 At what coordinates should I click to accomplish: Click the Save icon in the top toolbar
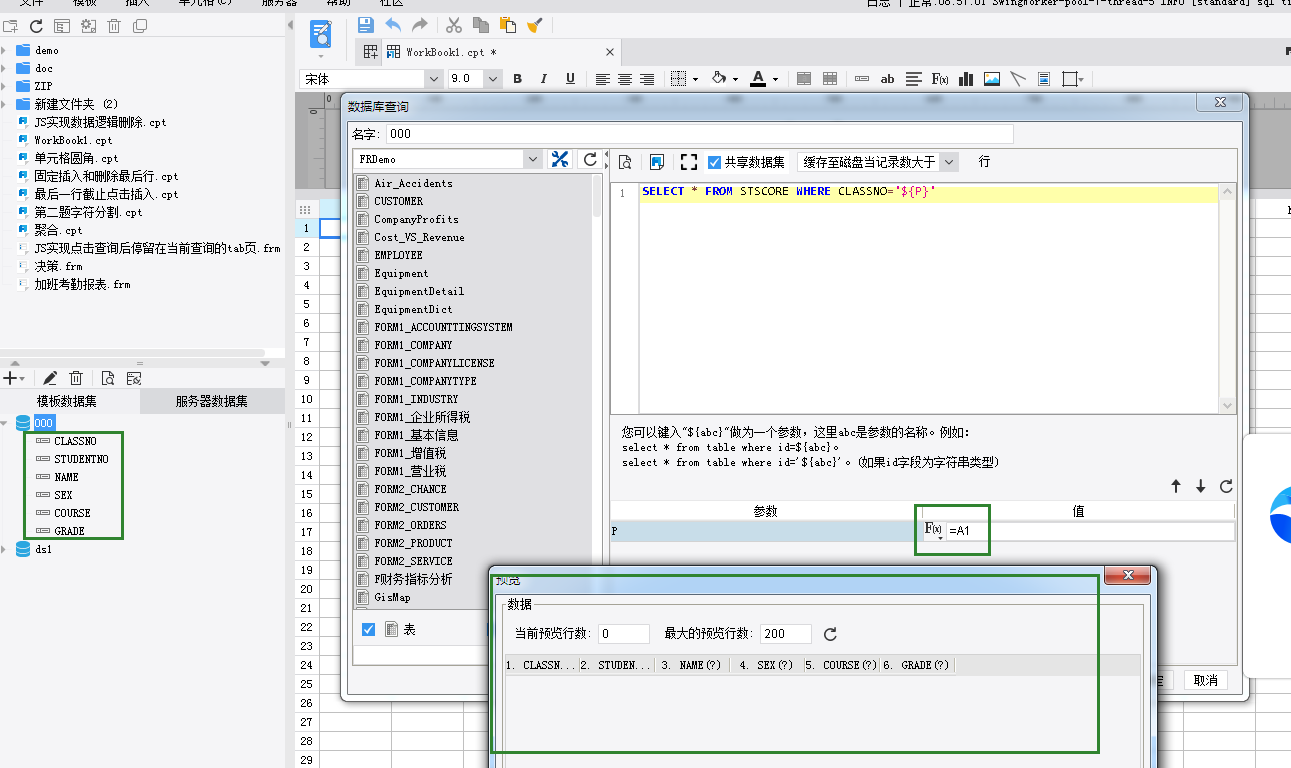(x=366, y=25)
